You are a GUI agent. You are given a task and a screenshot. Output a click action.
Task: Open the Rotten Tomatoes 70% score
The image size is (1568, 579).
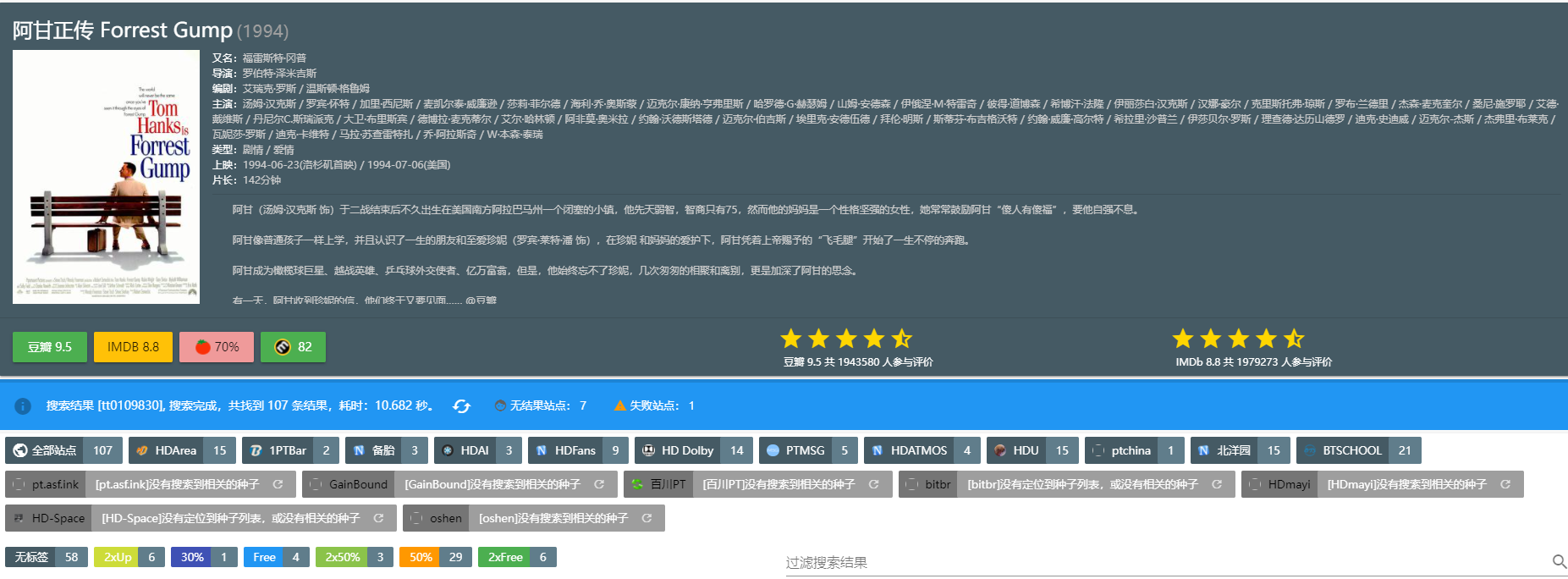[x=217, y=347]
